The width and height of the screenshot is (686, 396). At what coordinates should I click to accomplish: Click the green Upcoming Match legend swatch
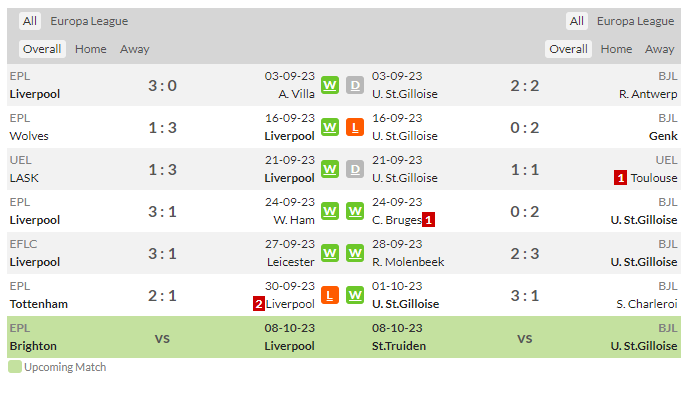tap(15, 367)
